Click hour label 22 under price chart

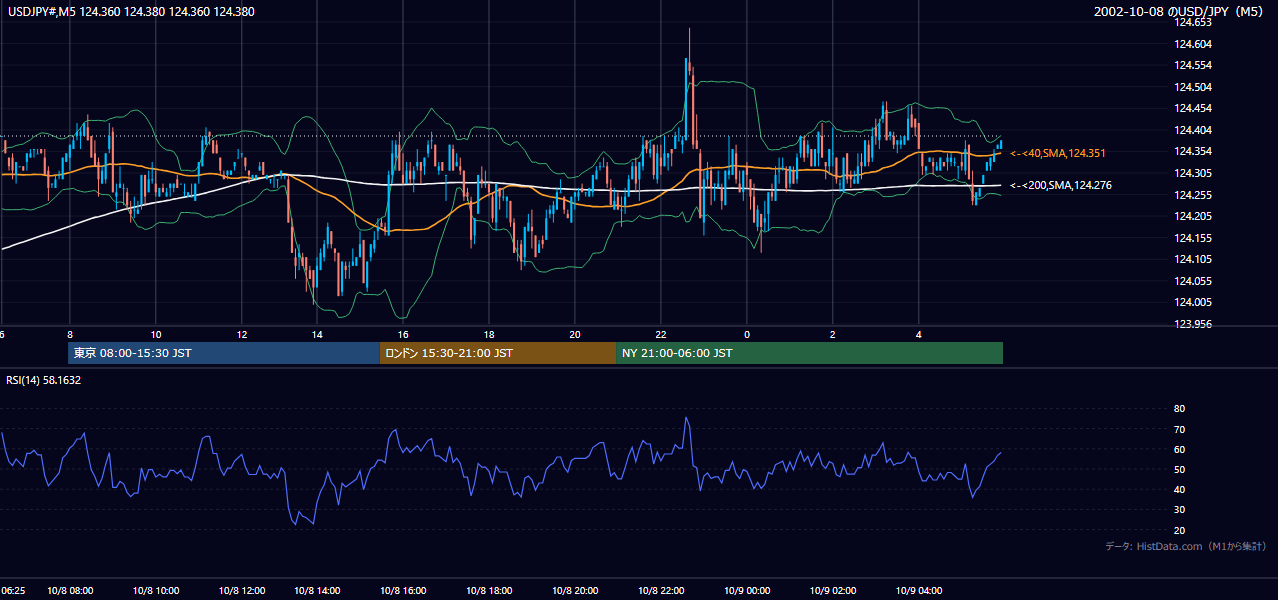click(x=661, y=335)
